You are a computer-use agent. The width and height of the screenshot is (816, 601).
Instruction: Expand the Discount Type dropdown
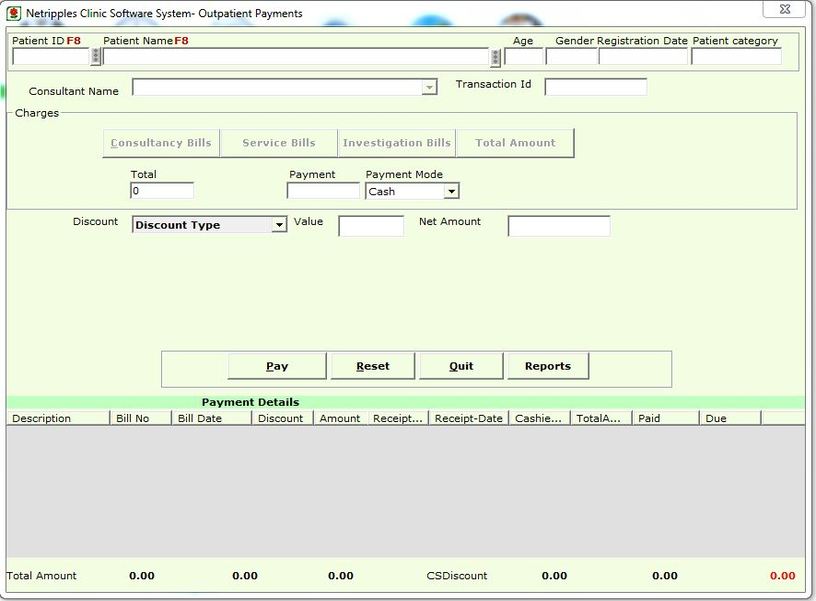pos(279,225)
